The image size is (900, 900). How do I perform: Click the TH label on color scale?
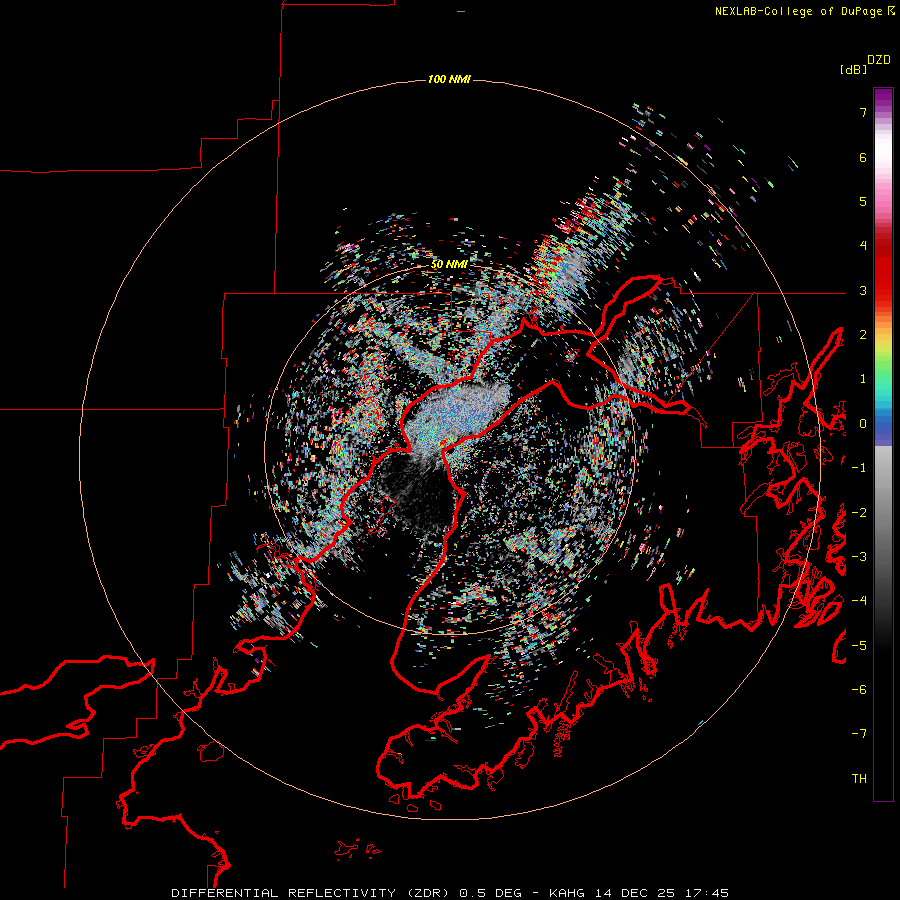click(x=859, y=779)
